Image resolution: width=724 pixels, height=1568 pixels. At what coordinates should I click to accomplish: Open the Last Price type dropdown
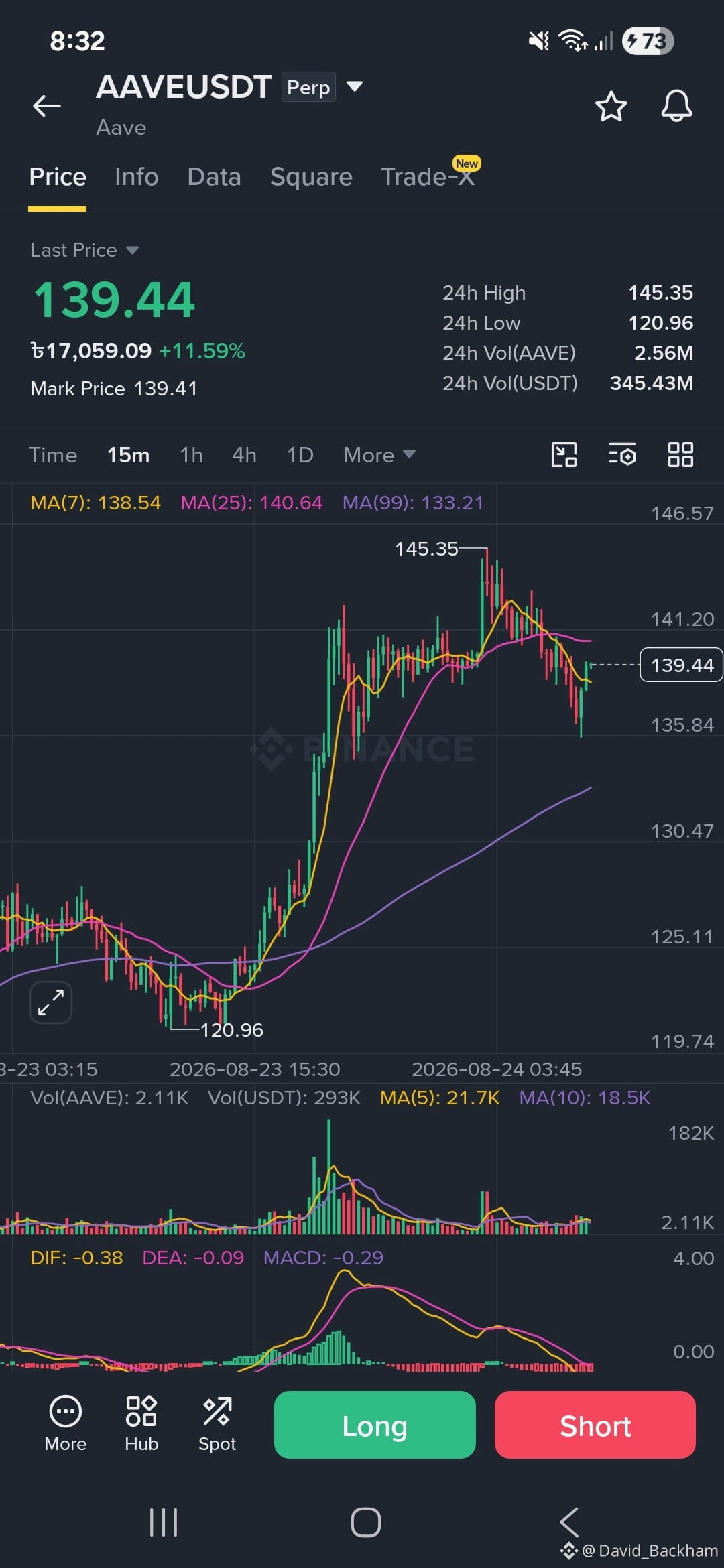pos(84,250)
